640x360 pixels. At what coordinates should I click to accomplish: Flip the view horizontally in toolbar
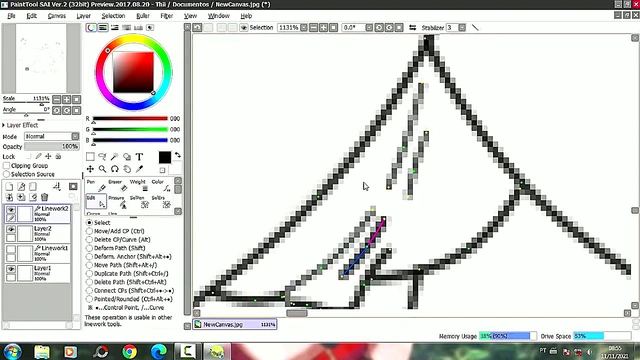pos(412,27)
